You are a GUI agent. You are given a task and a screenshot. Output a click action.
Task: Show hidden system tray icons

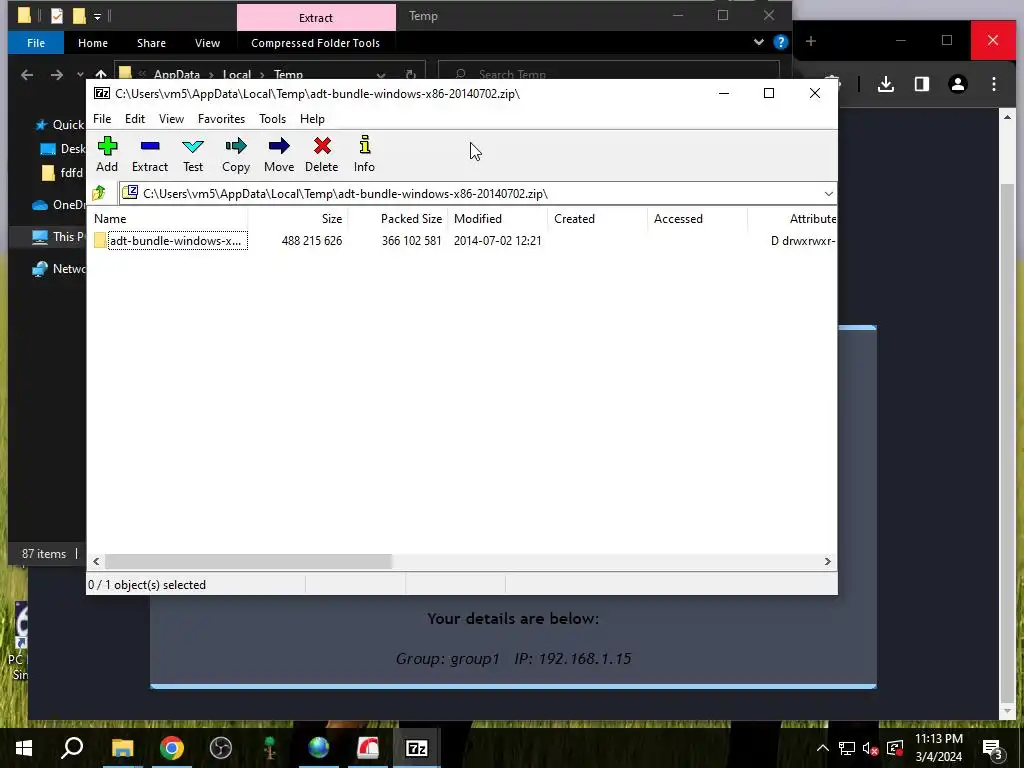[822, 748]
